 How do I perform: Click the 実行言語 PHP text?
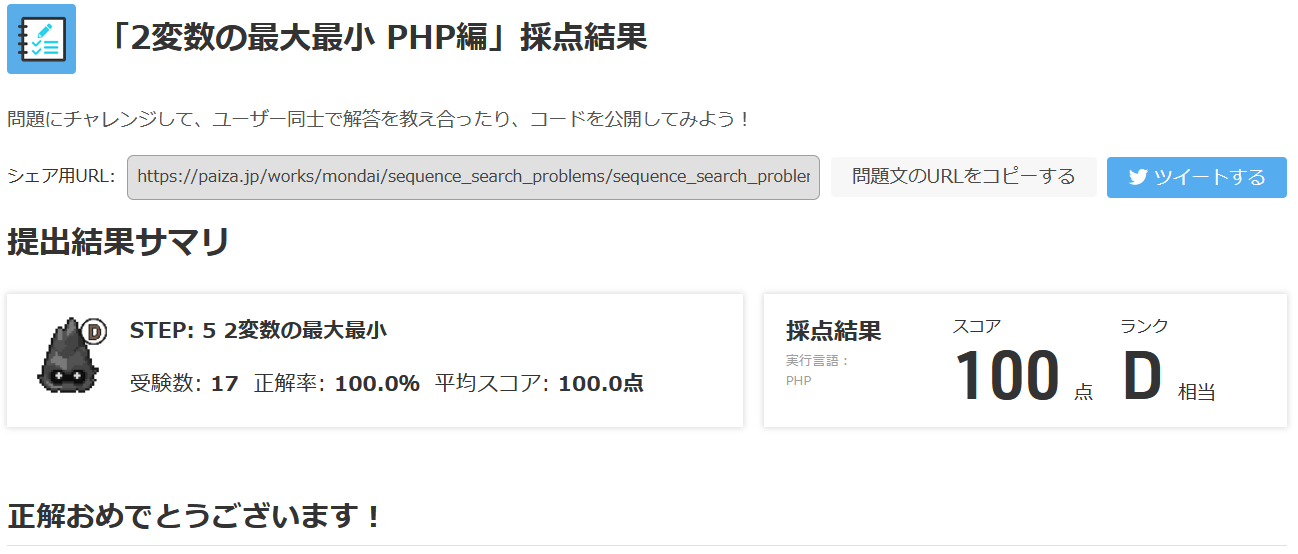tap(817, 370)
